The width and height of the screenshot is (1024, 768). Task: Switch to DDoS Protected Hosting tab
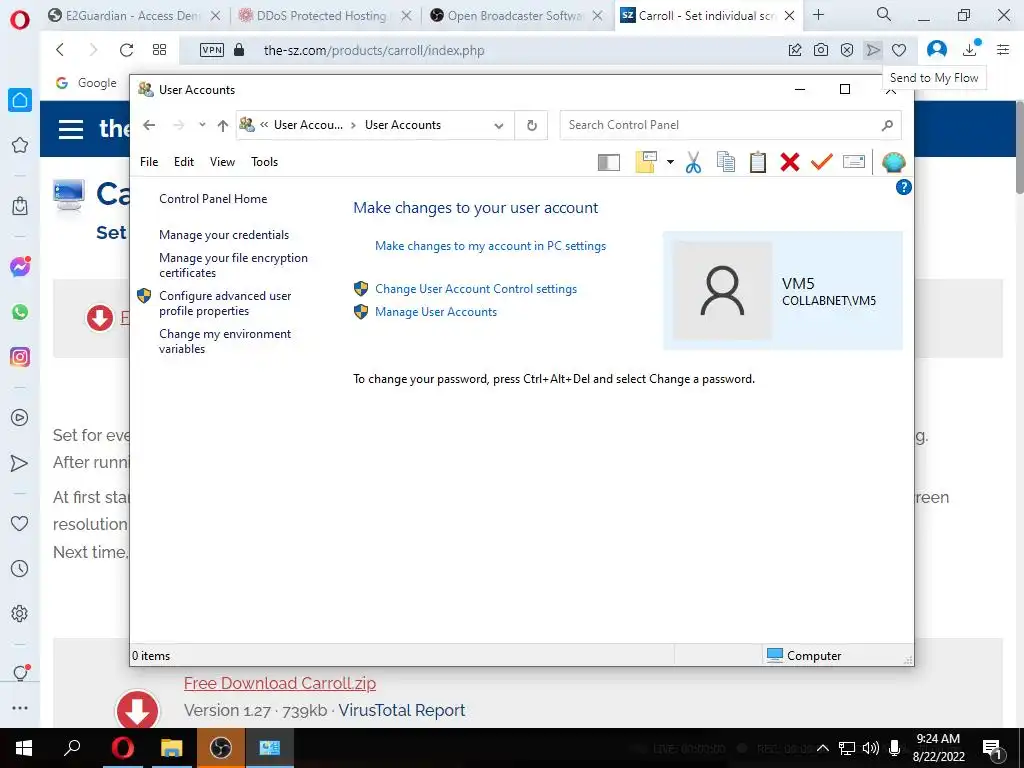[x=321, y=16]
